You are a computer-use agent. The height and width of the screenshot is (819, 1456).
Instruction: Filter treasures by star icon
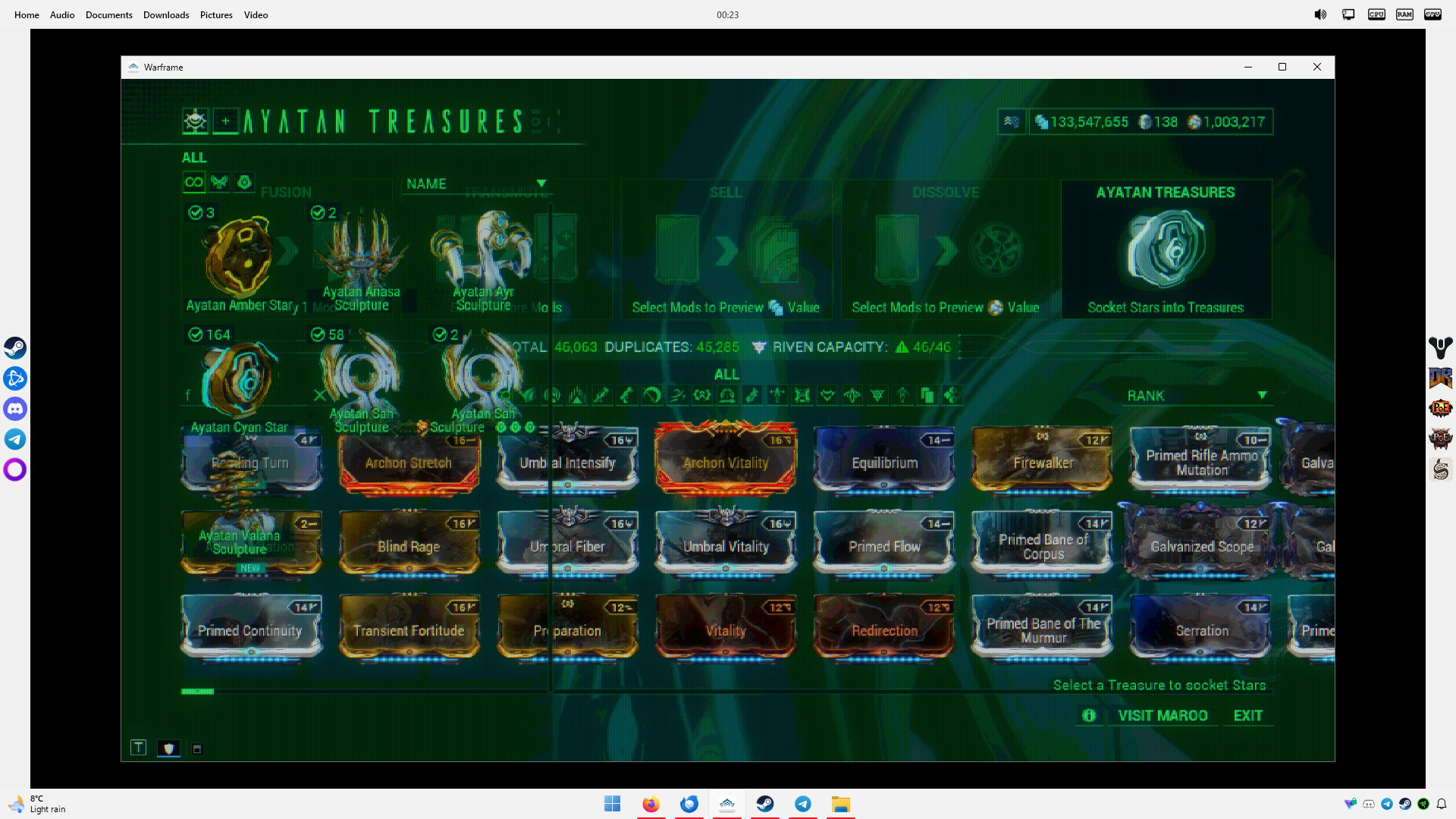[244, 182]
